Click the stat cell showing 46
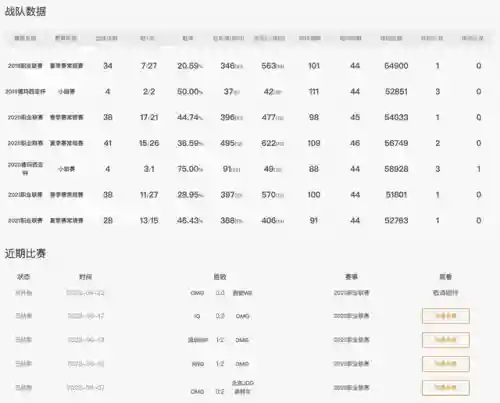Screen dimensions: 500x403 pos(355,143)
